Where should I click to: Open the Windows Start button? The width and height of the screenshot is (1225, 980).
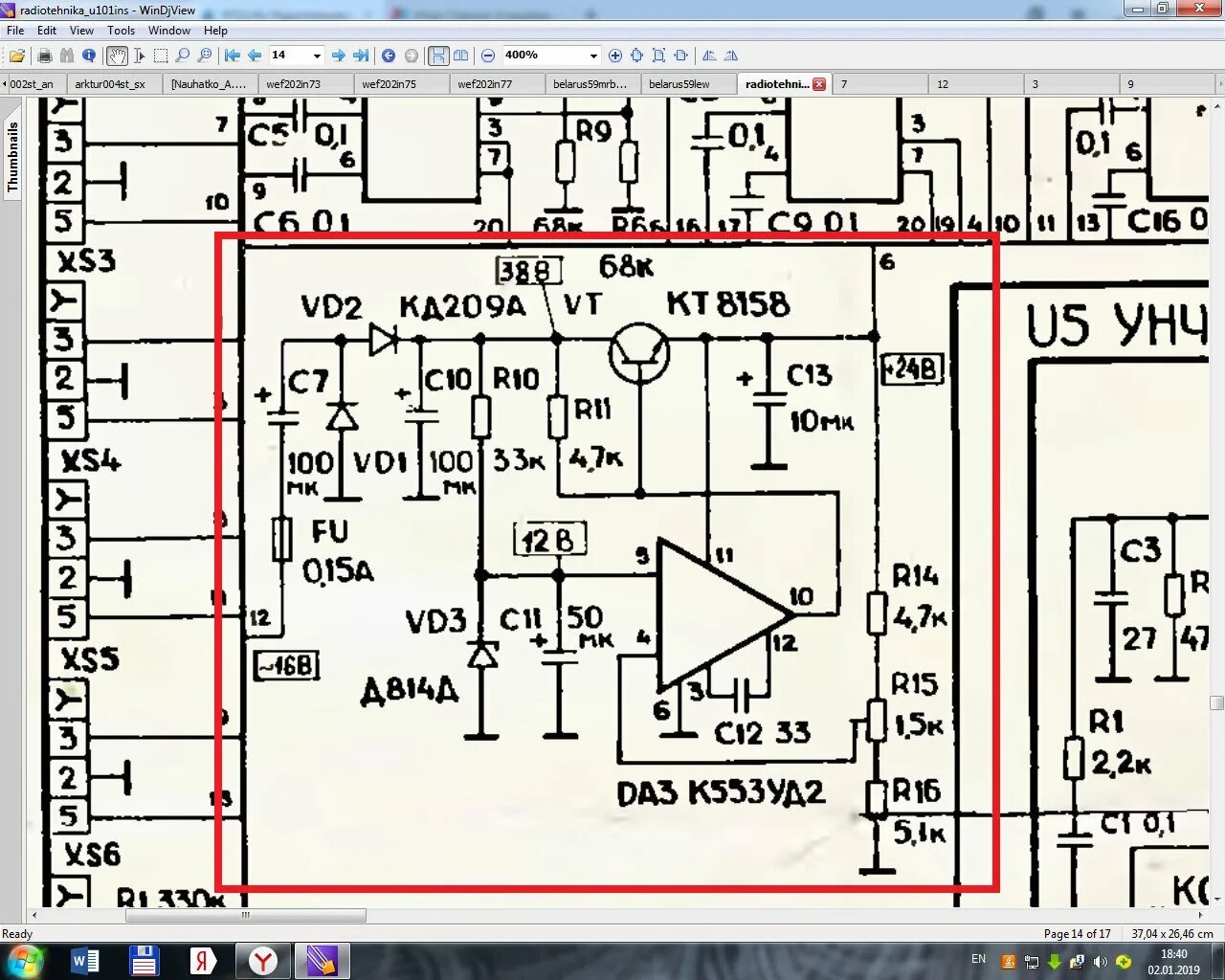tap(26, 960)
